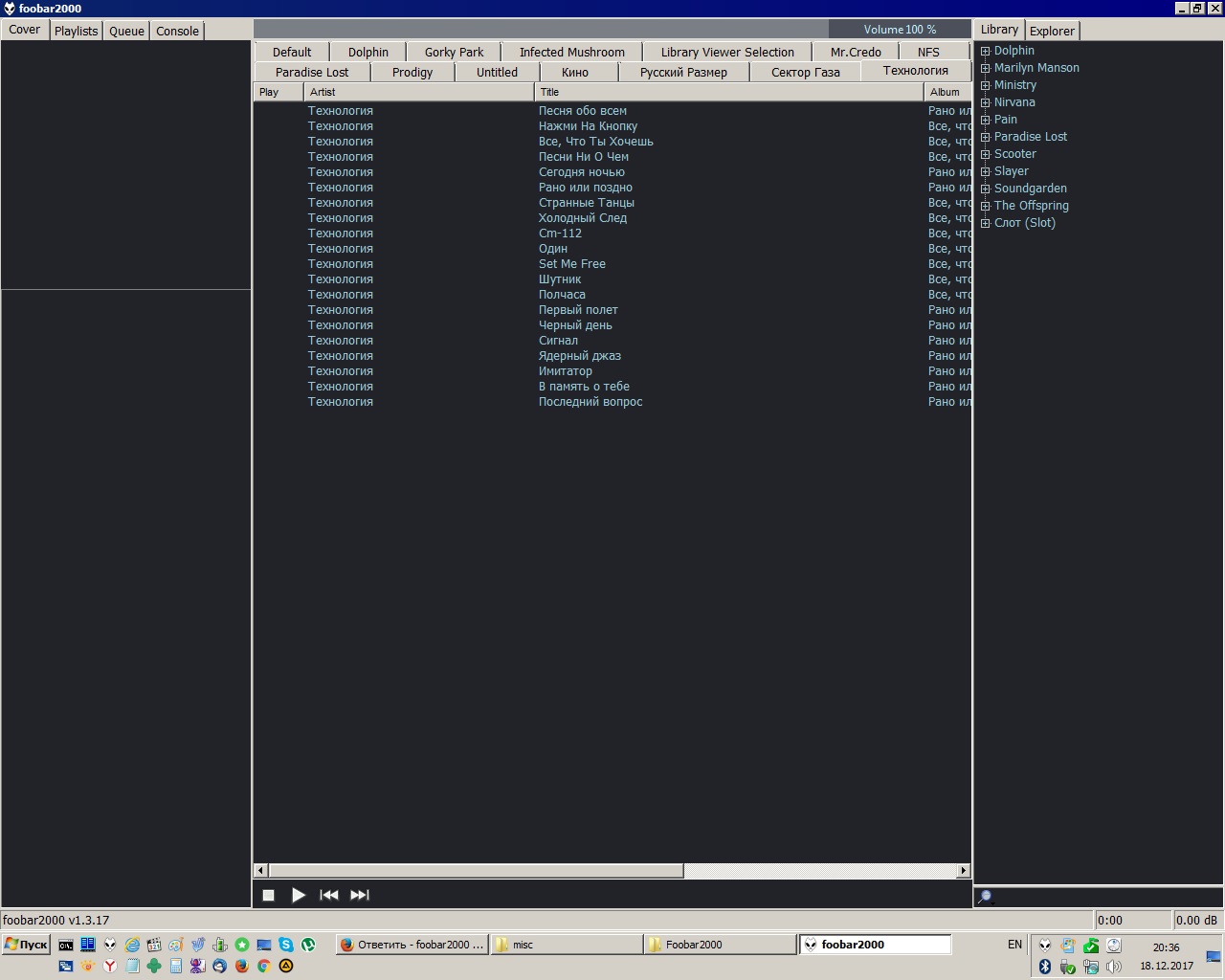Screen dimensions: 1225x980
Task: Expand the Soundgarden library entry
Action: (985, 189)
